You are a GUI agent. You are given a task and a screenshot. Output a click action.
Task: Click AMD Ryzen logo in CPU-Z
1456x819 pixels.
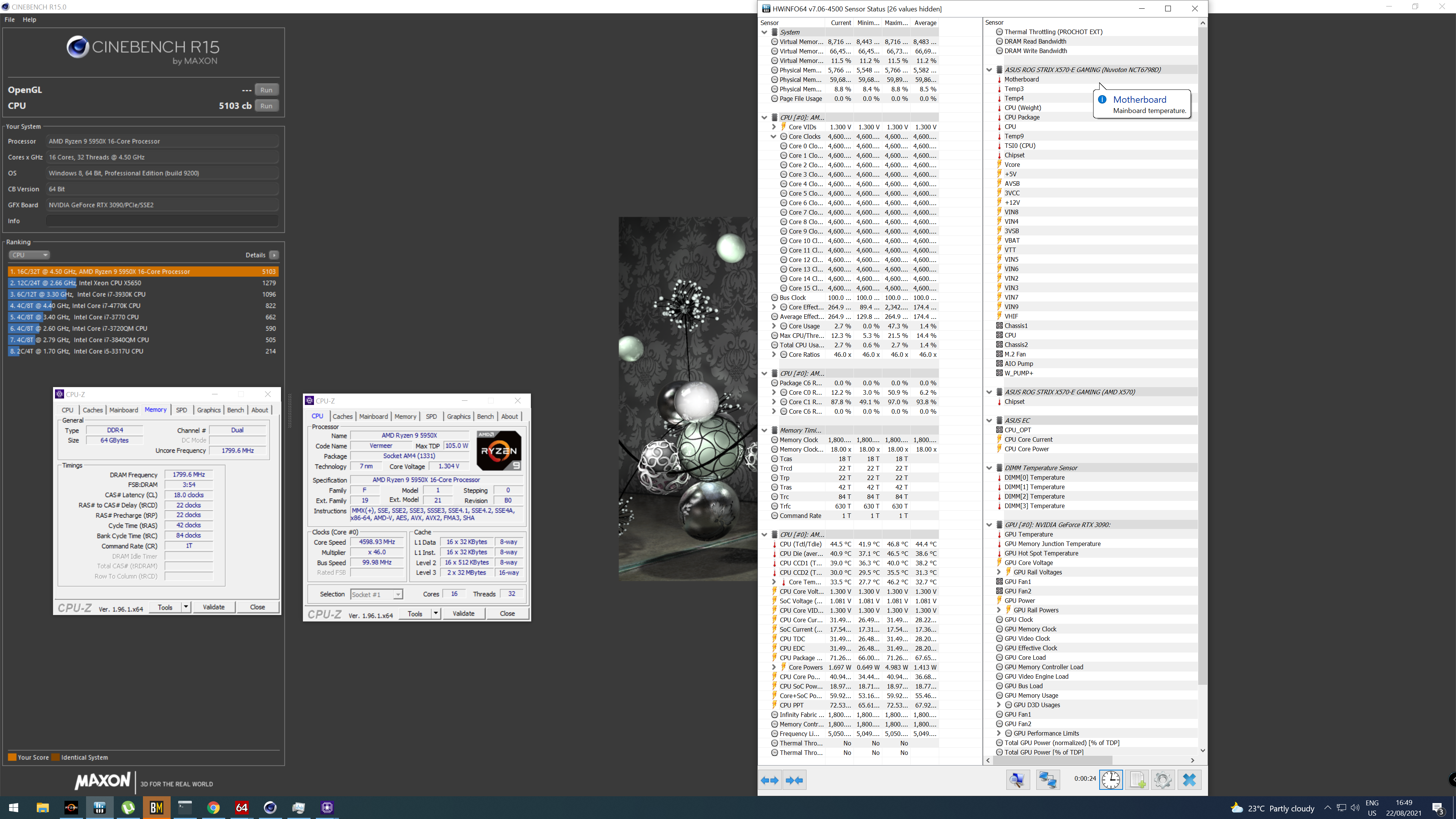click(x=499, y=450)
